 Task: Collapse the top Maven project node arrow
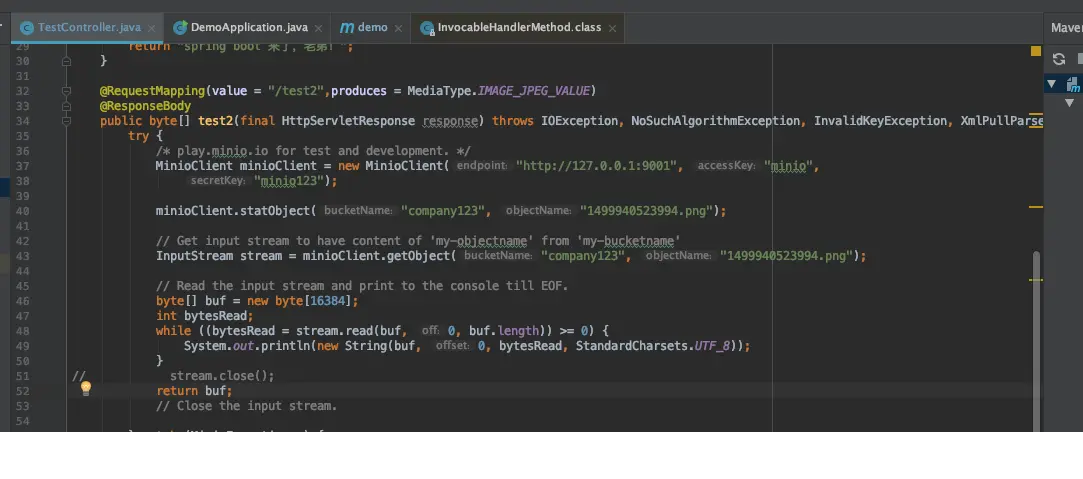pyautogui.click(x=1052, y=84)
